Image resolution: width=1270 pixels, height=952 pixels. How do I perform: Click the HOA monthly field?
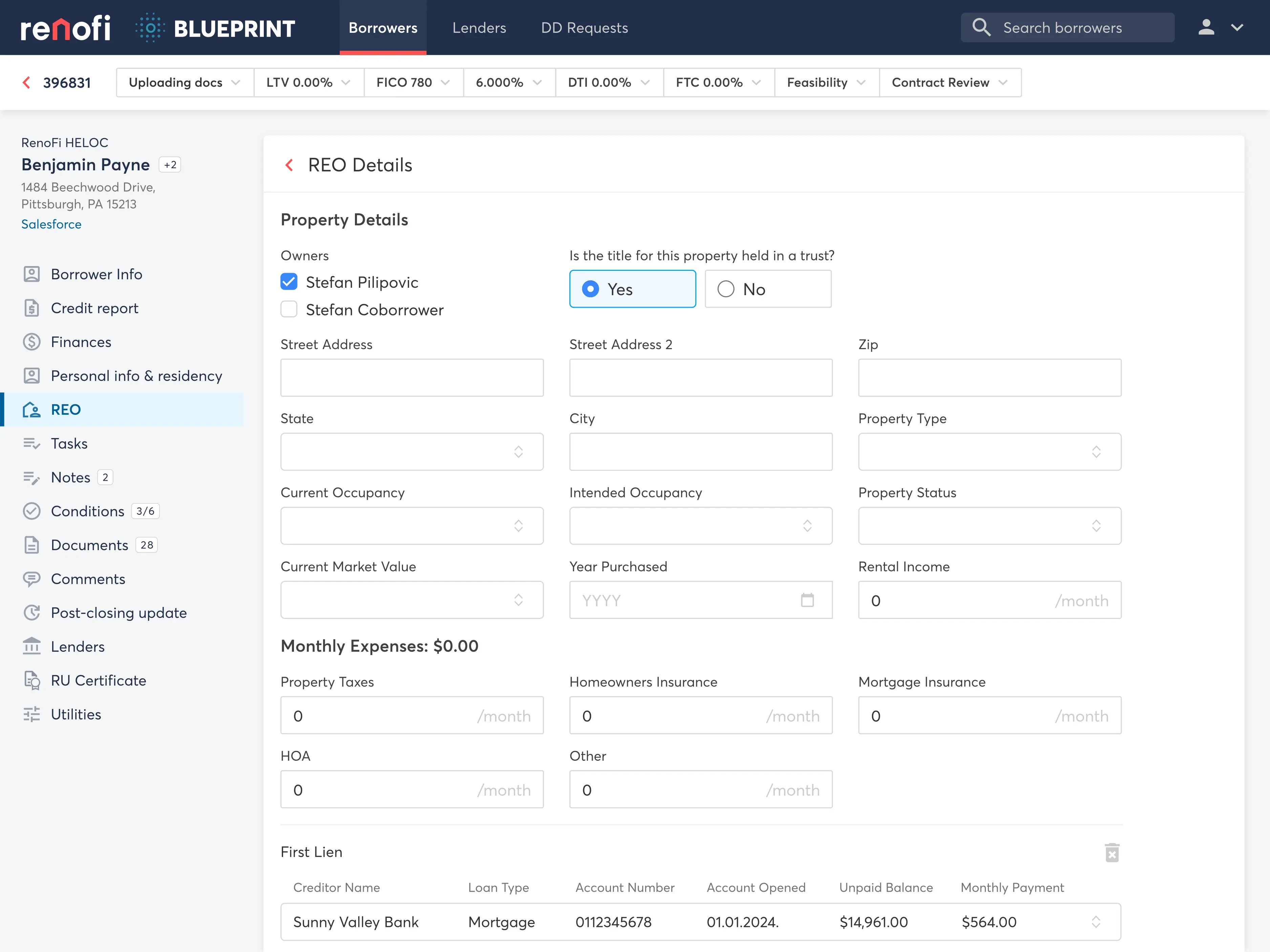[412, 789]
